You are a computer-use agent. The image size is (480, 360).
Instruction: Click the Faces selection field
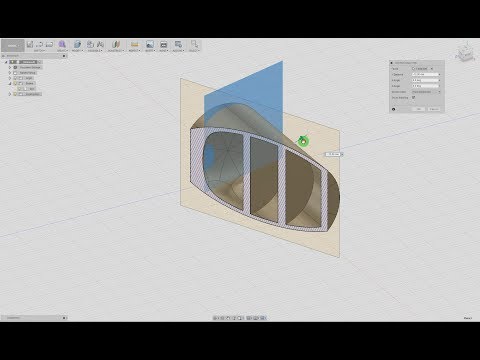pos(423,69)
